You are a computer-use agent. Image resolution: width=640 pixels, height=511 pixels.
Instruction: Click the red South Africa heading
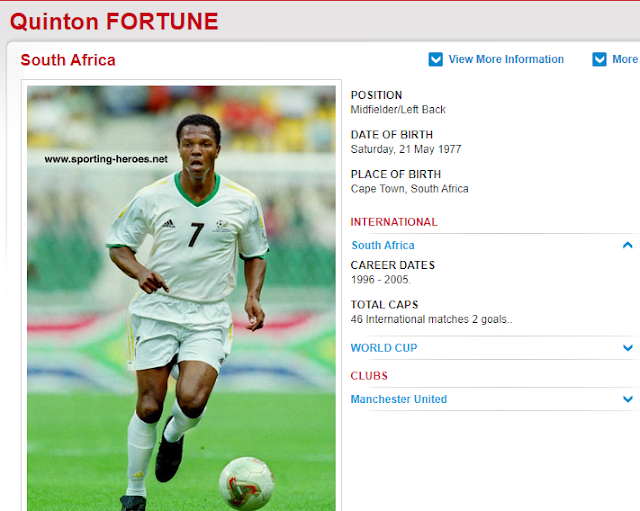click(x=68, y=60)
